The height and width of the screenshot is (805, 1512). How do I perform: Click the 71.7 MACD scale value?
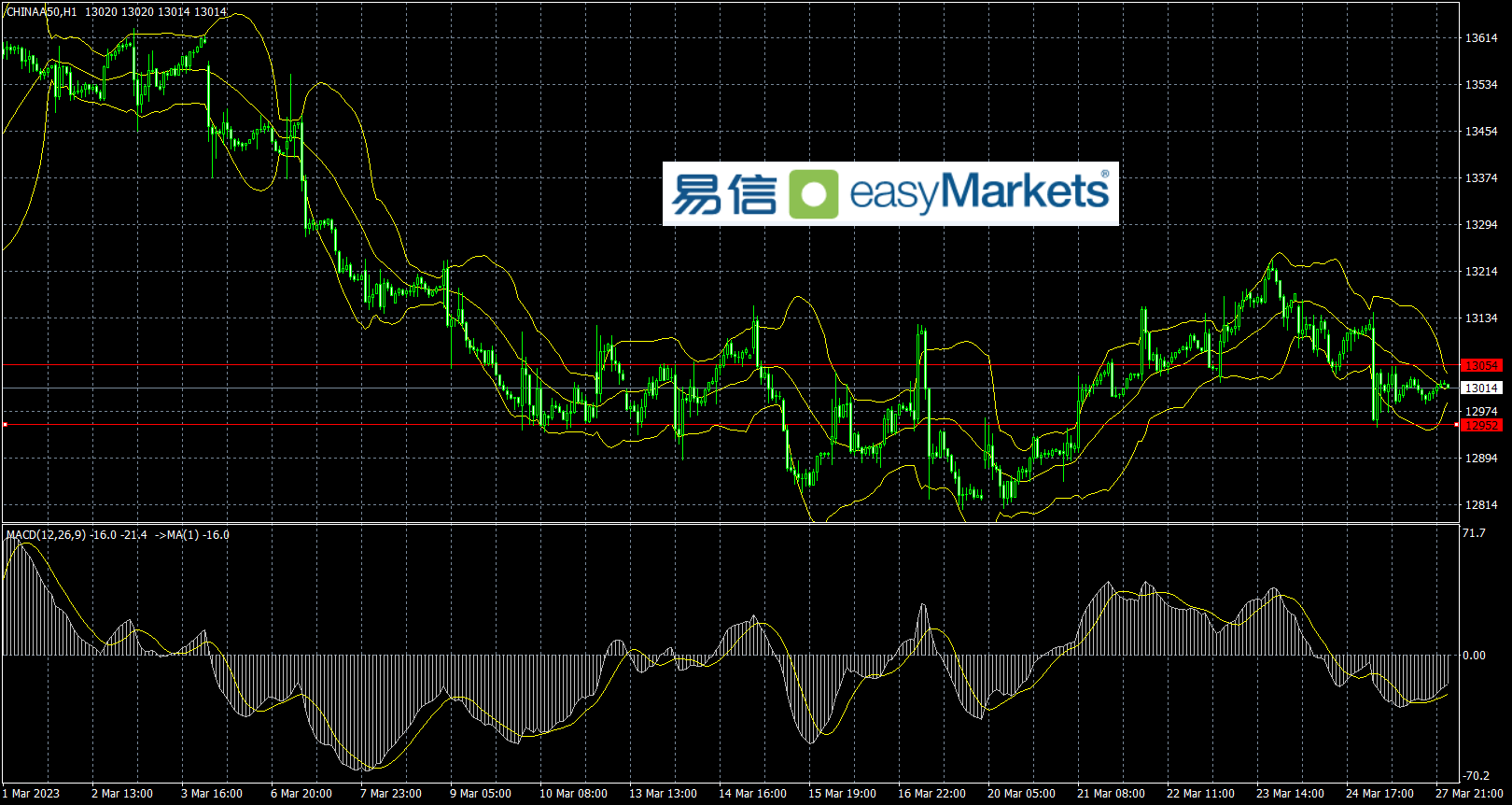(x=1474, y=533)
